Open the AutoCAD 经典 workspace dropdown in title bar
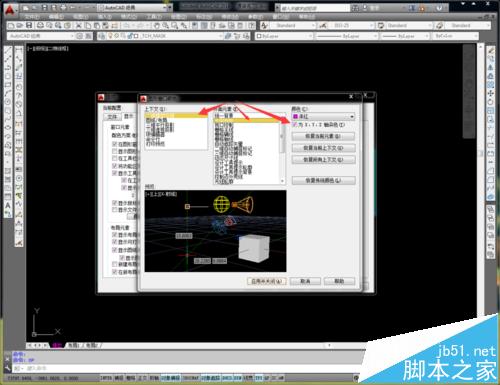Viewport: 500px width, 385px height. [135, 7]
